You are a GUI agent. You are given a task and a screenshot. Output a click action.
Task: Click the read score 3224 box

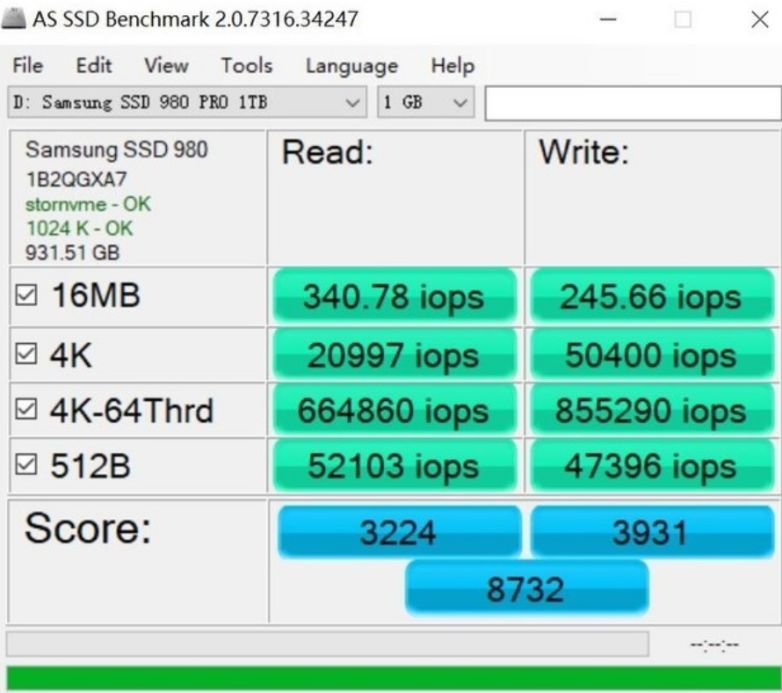tap(398, 532)
